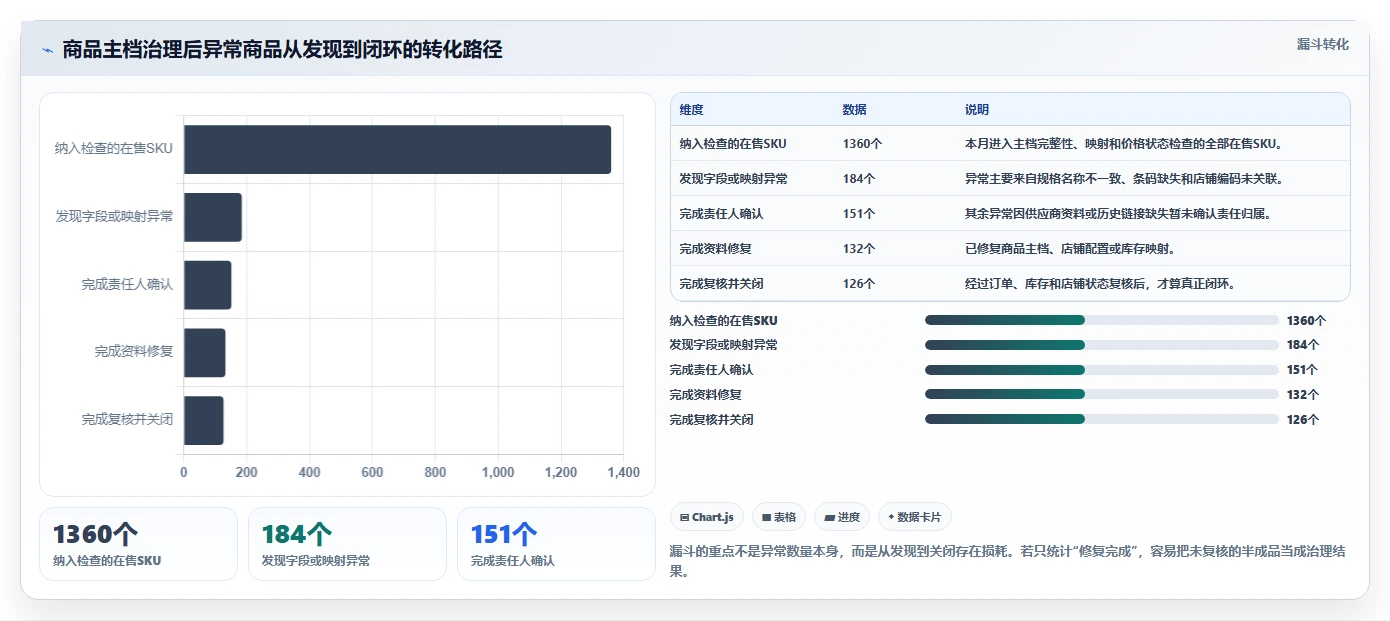
Task: Click the 151个 cell in the table
Action: point(859,214)
